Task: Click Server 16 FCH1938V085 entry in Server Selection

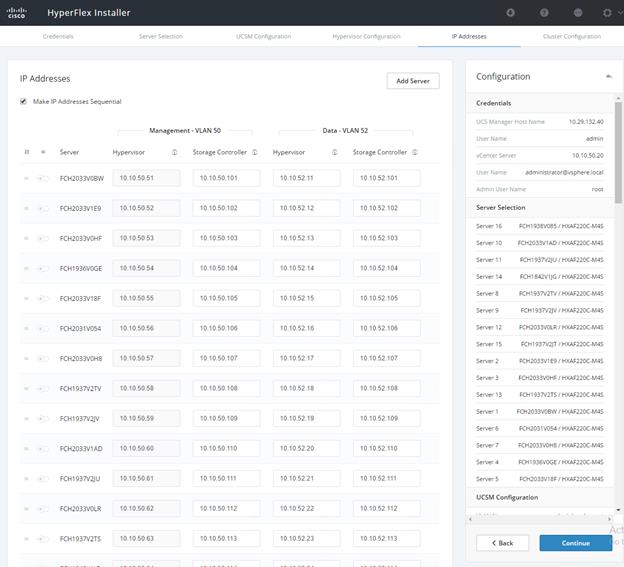Action: 540,226
